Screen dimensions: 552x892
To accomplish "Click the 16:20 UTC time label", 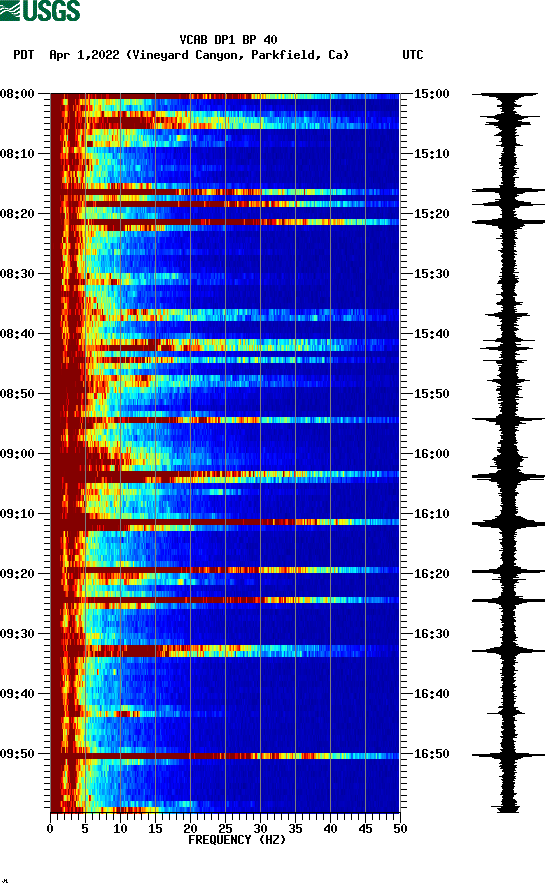I will click(431, 574).
